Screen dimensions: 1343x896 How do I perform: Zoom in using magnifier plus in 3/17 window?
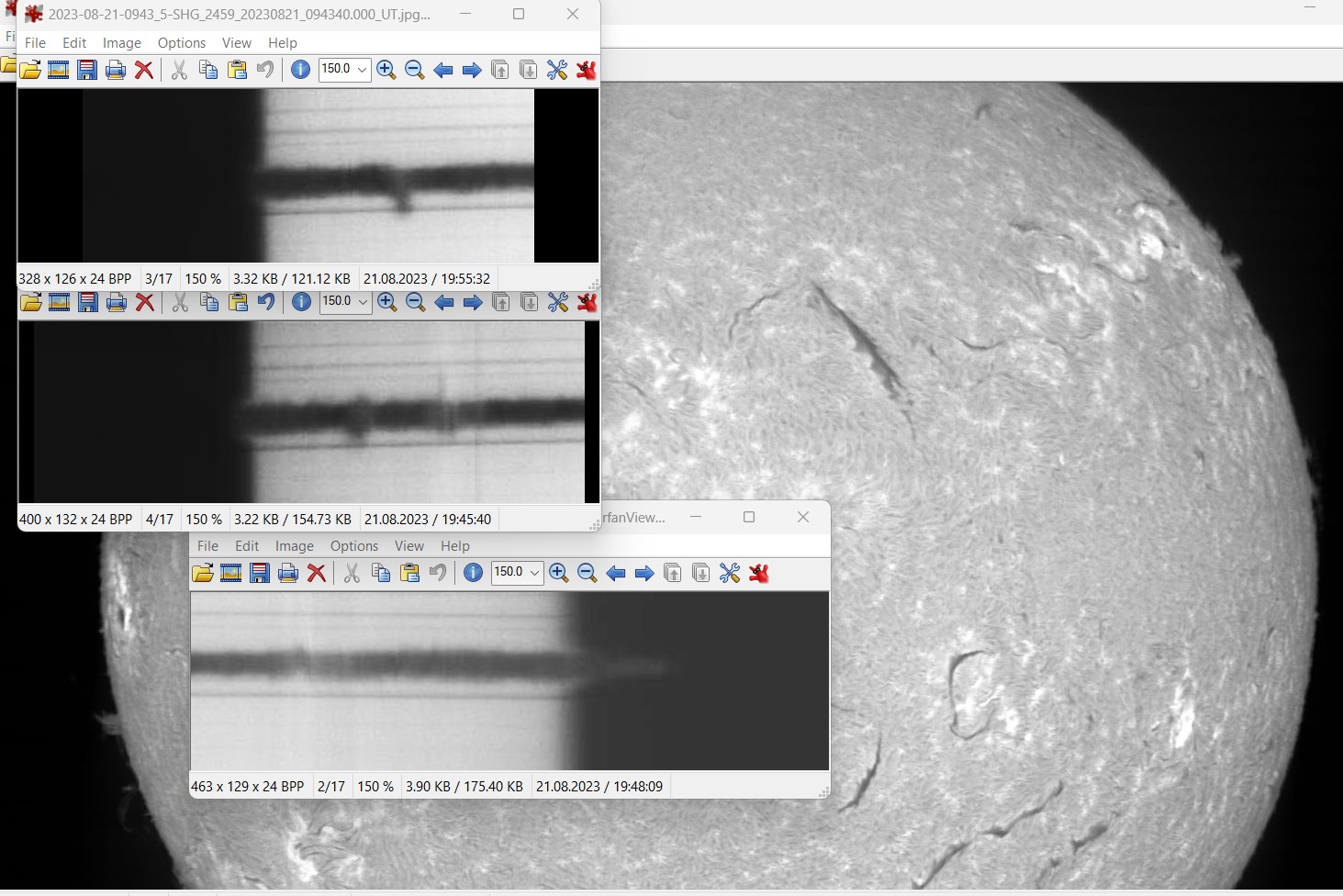(386, 70)
